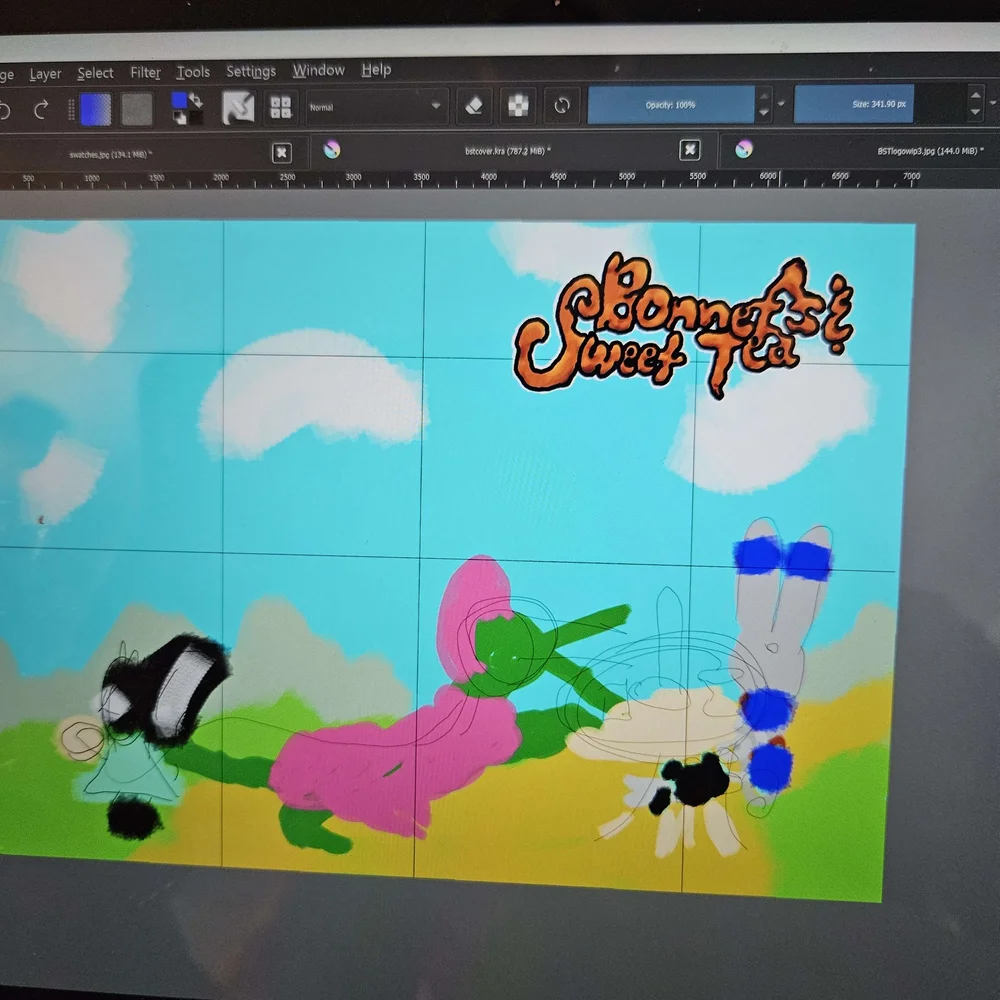
Task: Reload the original brush preset
Action: (x=562, y=105)
